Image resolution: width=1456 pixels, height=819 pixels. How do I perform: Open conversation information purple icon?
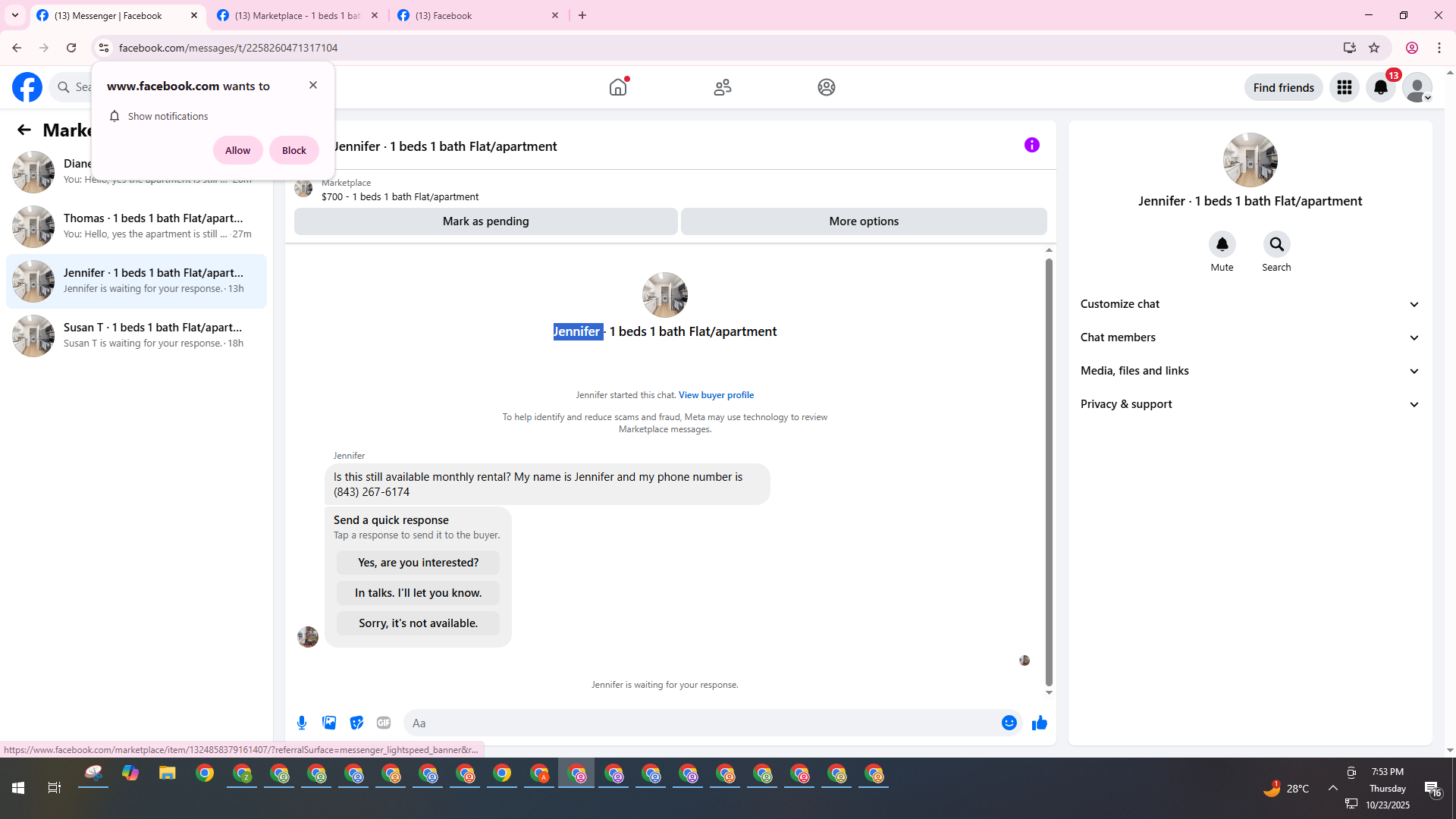pos(1031,145)
